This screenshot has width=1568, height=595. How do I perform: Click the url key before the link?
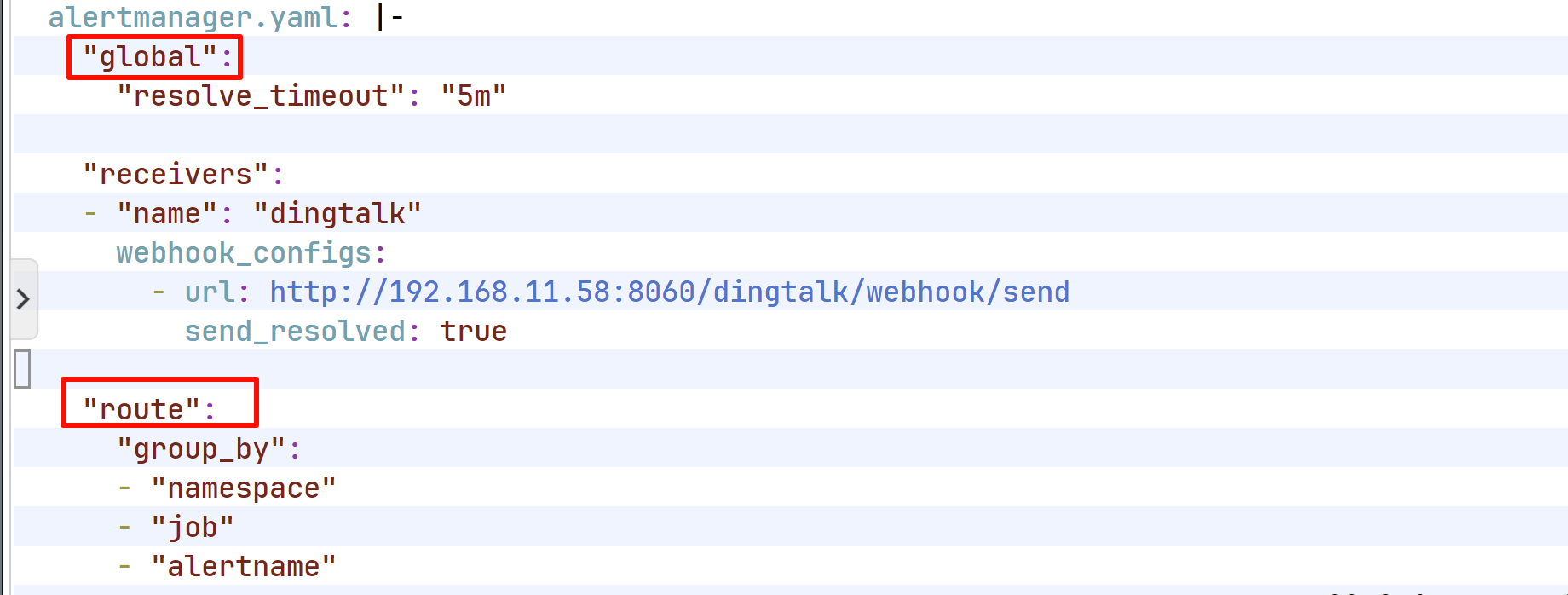(210, 292)
